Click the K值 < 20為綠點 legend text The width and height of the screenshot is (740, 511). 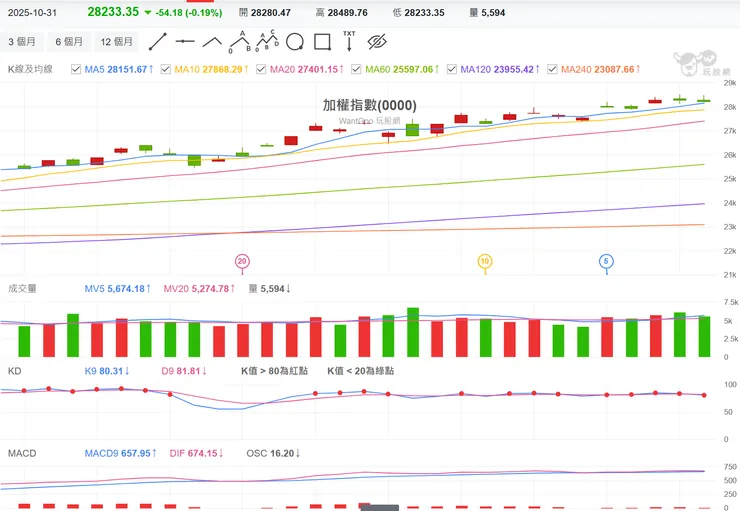point(361,371)
